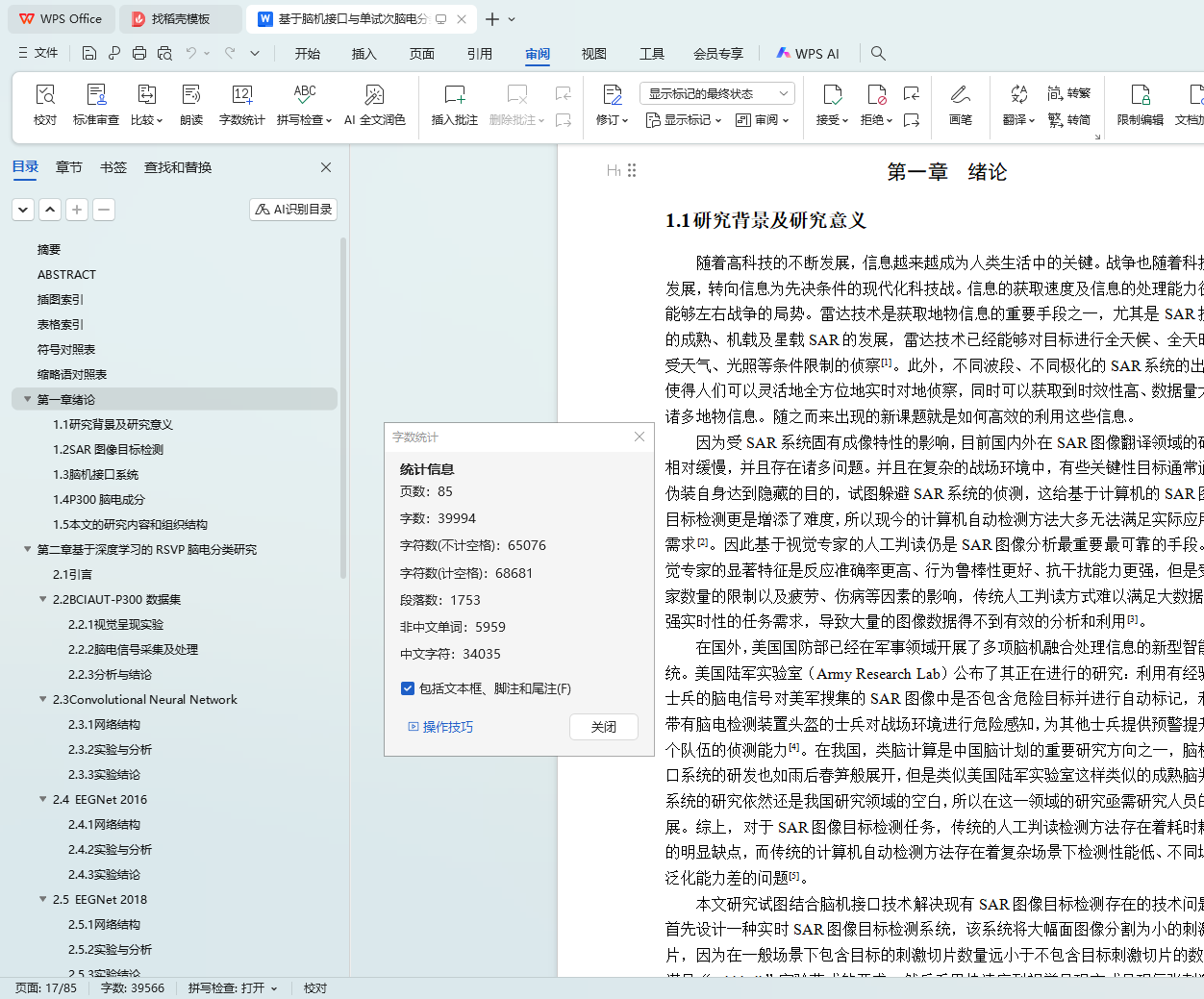Switch to 书签 tab in navigation pane
This screenshot has height=999, width=1204.
(x=113, y=167)
